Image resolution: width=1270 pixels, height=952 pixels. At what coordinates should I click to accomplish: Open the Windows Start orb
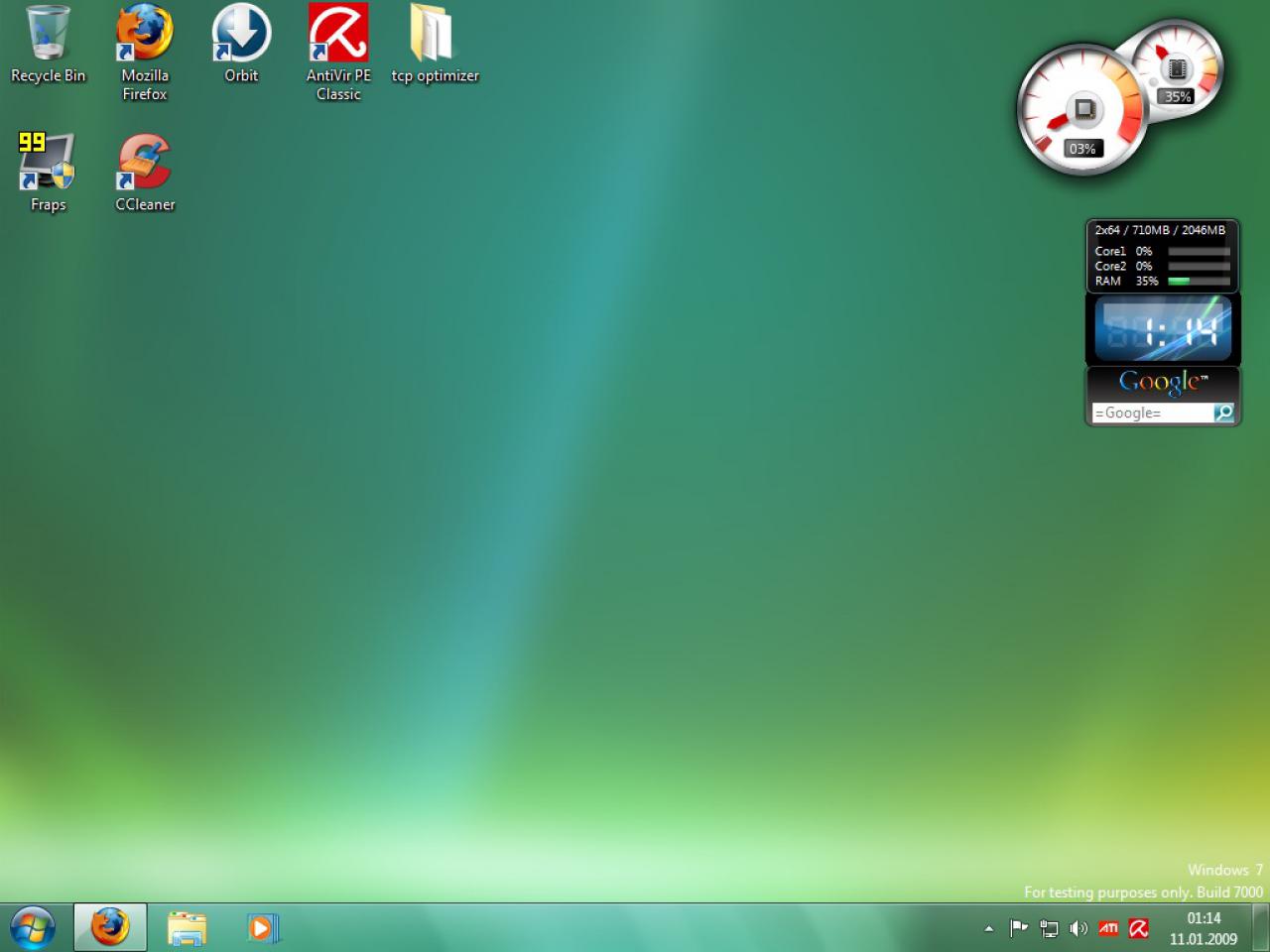pyautogui.click(x=33, y=928)
